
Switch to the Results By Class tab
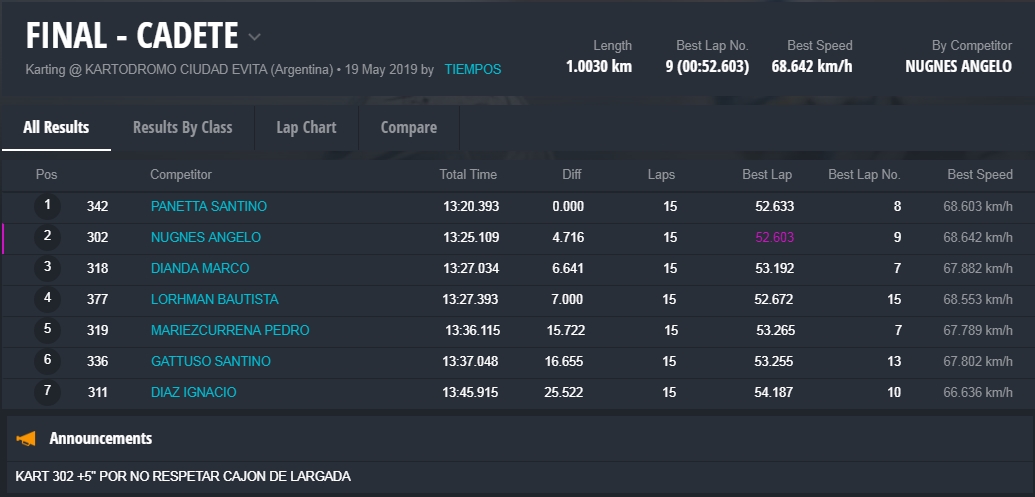(x=182, y=128)
